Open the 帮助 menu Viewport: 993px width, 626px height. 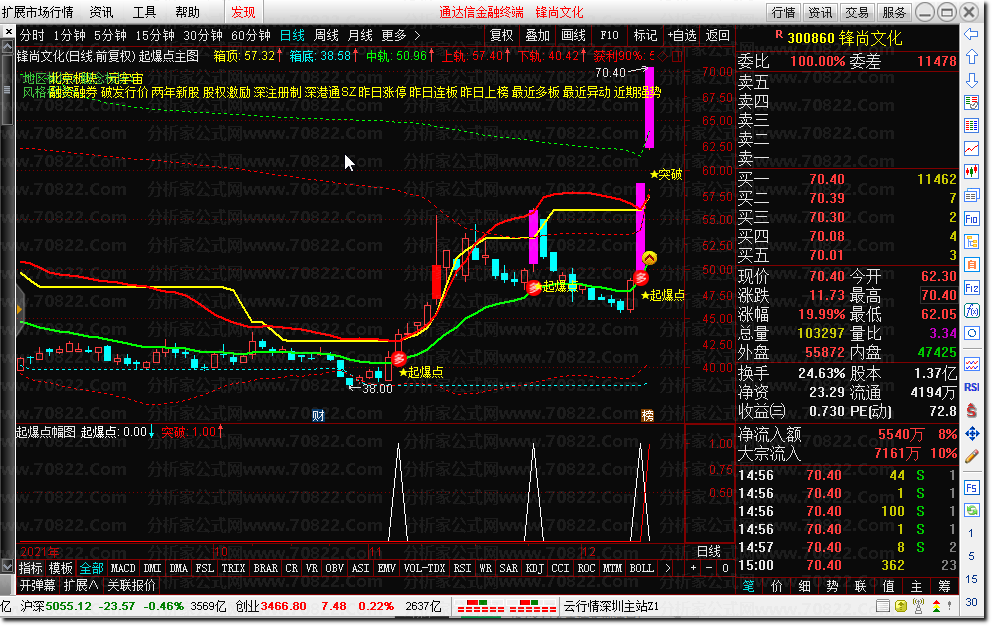click(x=187, y=12)
